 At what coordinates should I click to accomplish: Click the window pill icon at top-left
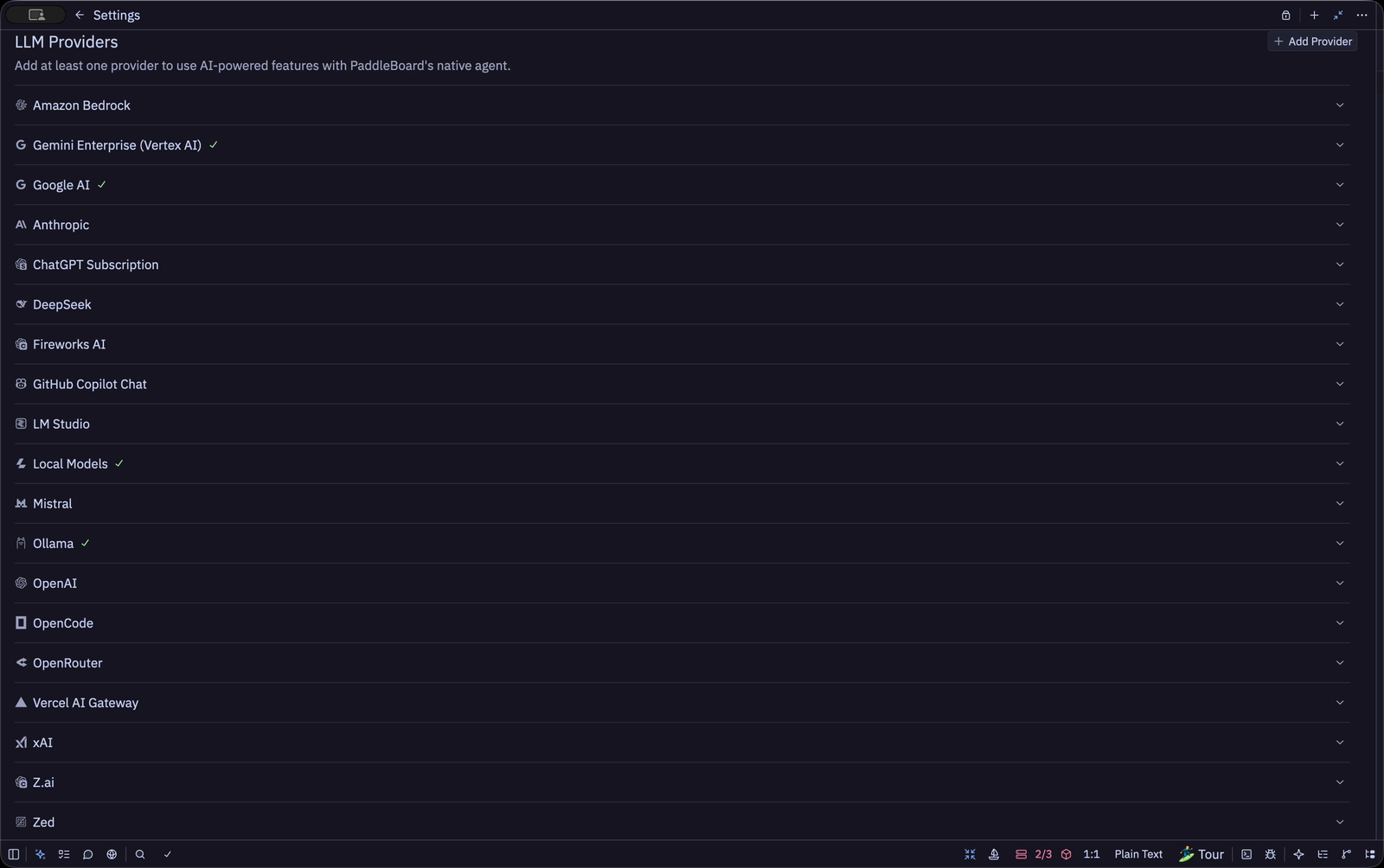click(x=36, y=15)
